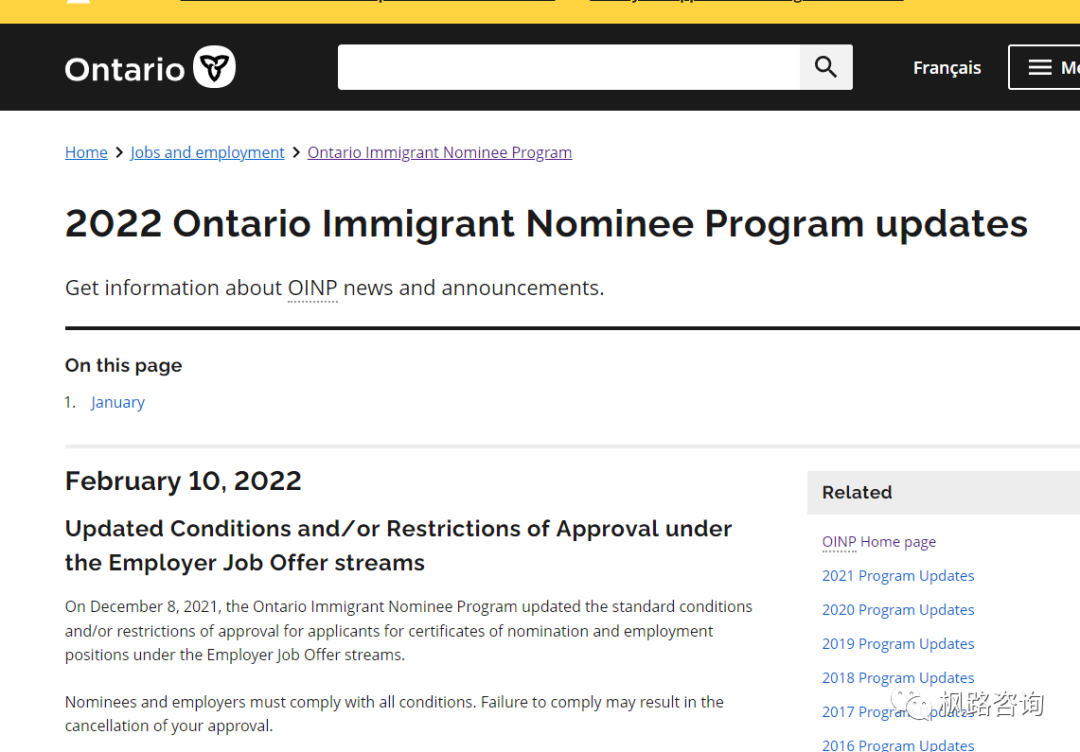The width and height of the screenshot is (1080, 752).
Task: Open Ontario Immigrant Nominee Program breadcrumb
Action: [439, 152]
